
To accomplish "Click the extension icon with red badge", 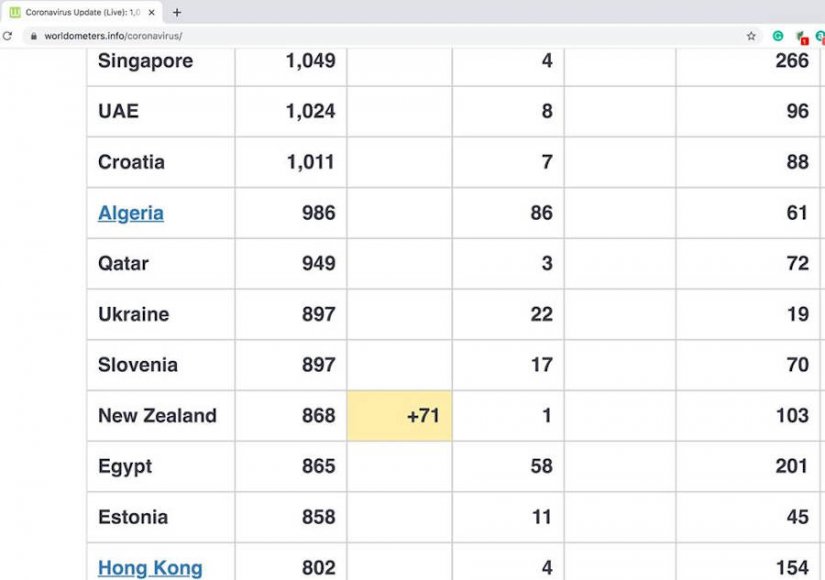I will click(801, 37).
